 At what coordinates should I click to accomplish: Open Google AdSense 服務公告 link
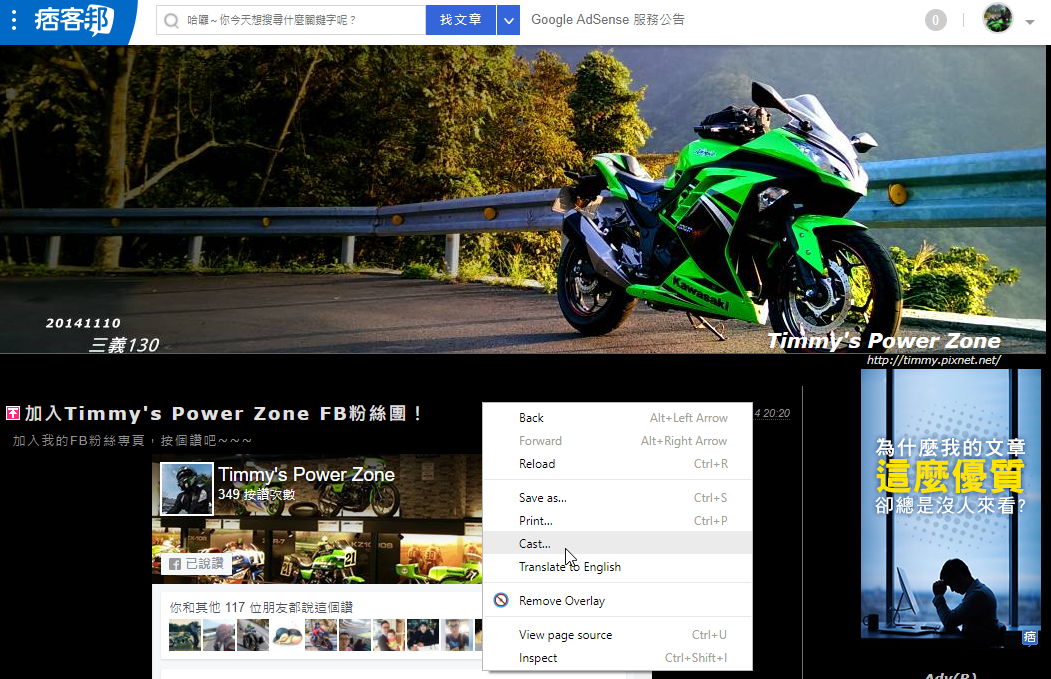coord(608,19)
